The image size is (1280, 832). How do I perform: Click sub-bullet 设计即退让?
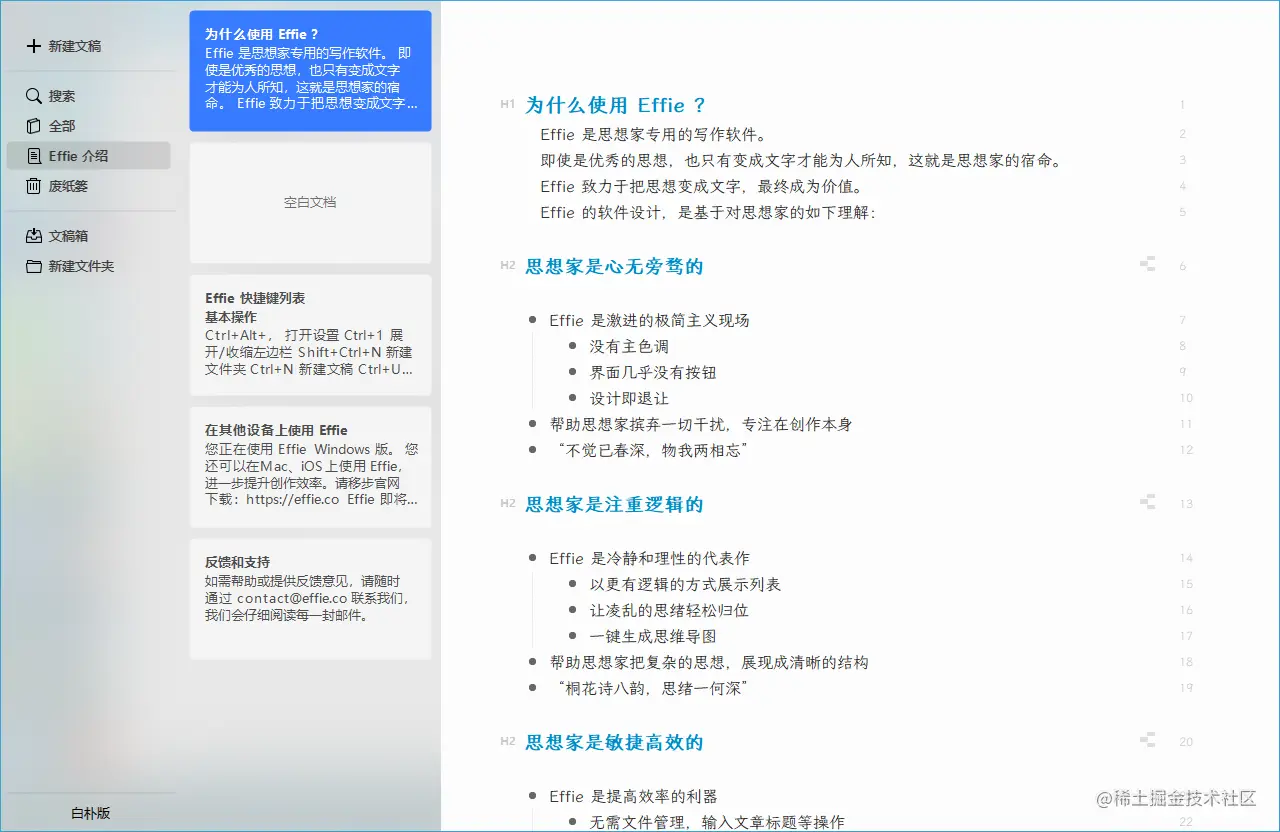coord(629,398)
